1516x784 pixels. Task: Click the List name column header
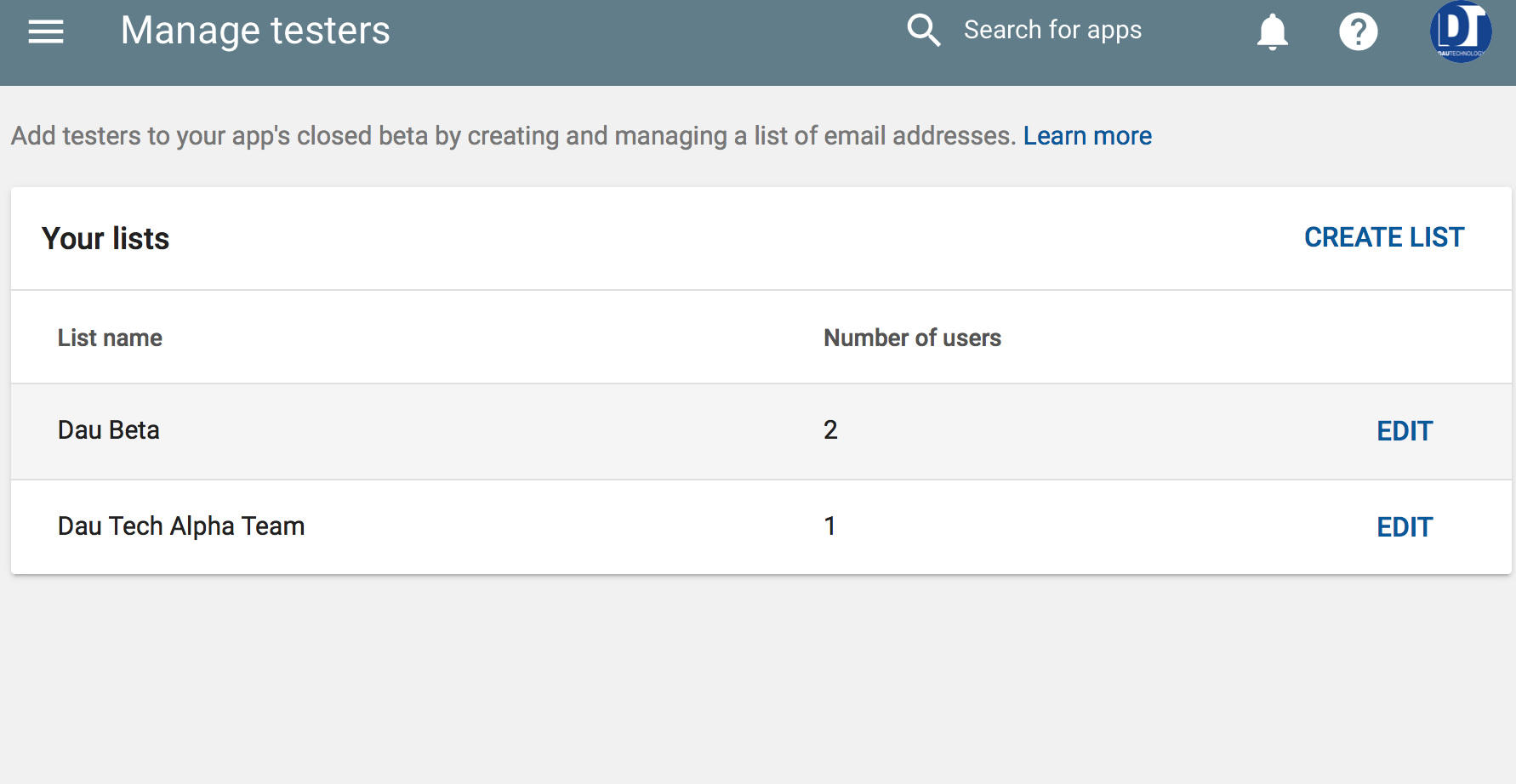[110, 338]
